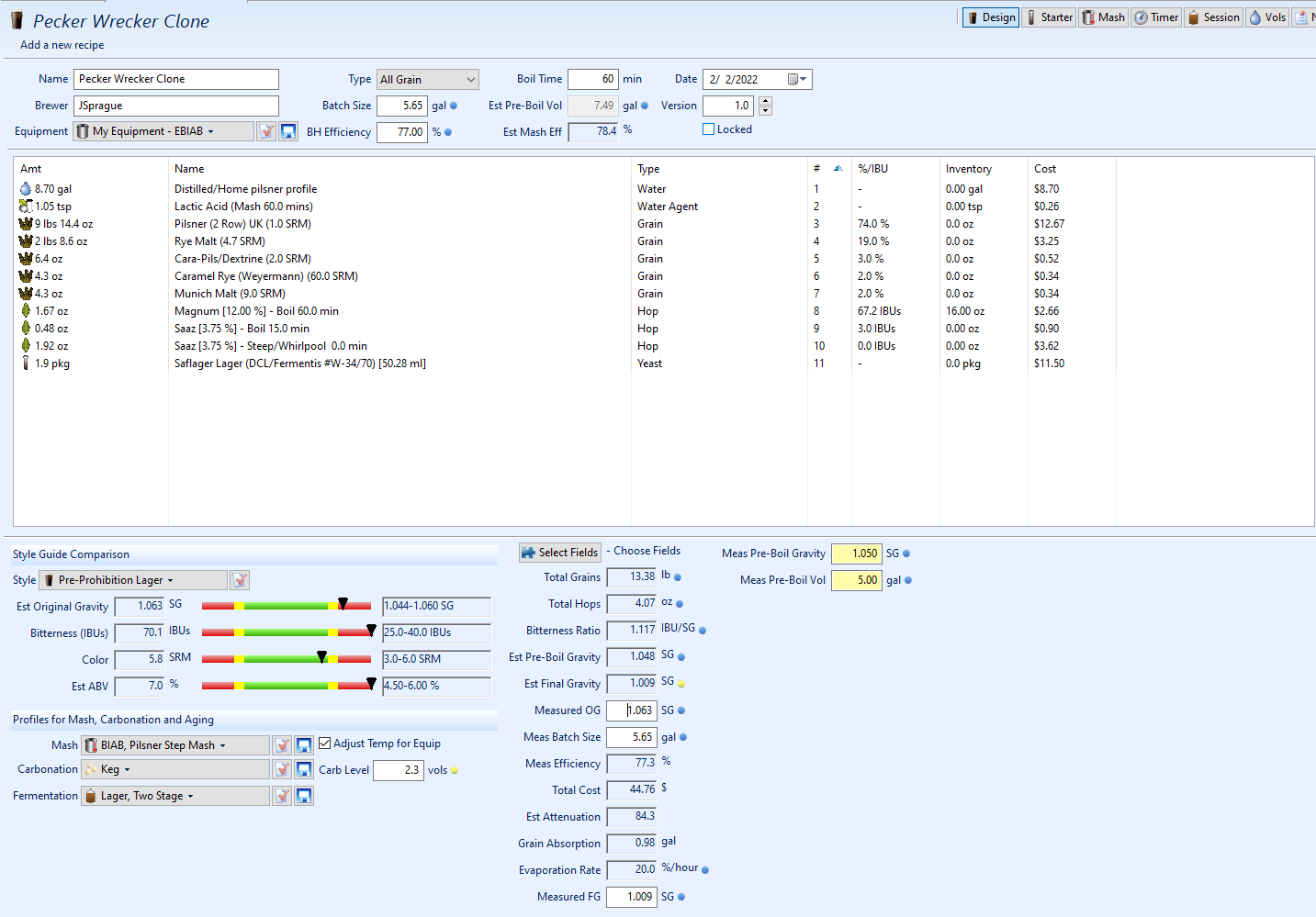Click the checkmark icon next to Carbonation profile
The height and width of the screenshot is (917, 1316).
[282, 769]
